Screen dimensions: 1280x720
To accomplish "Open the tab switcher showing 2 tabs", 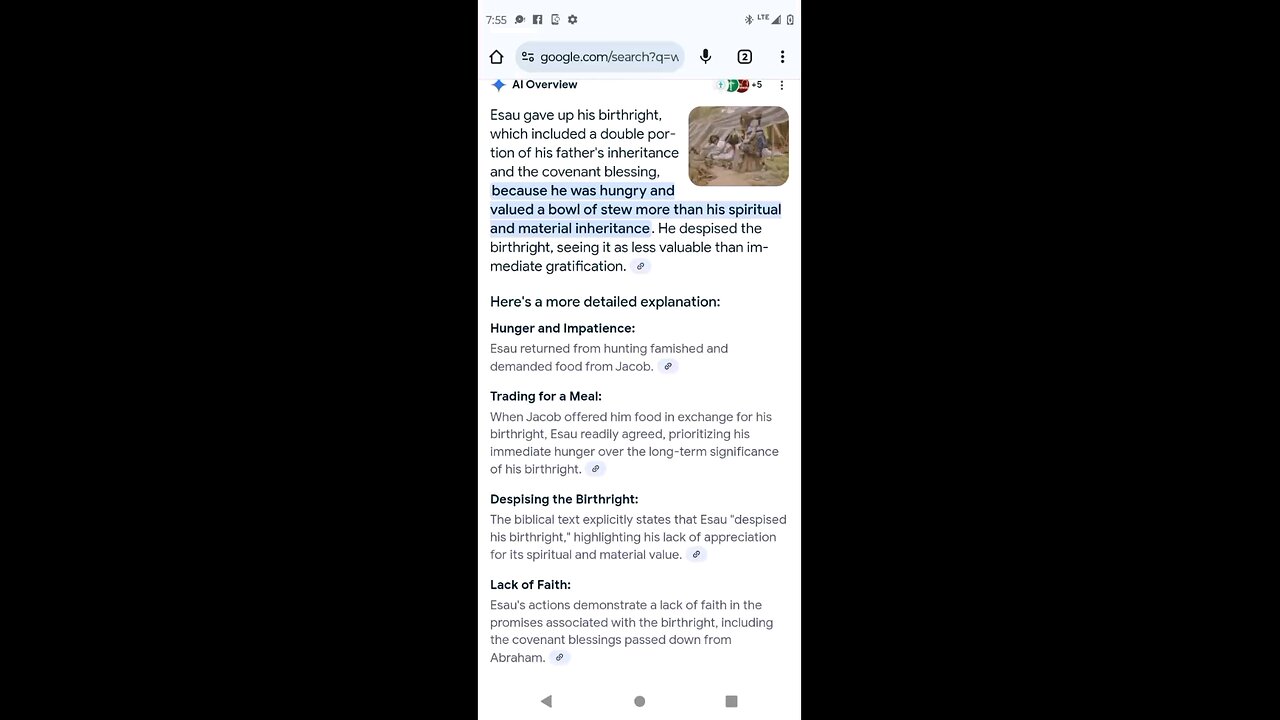I will 744,57.
